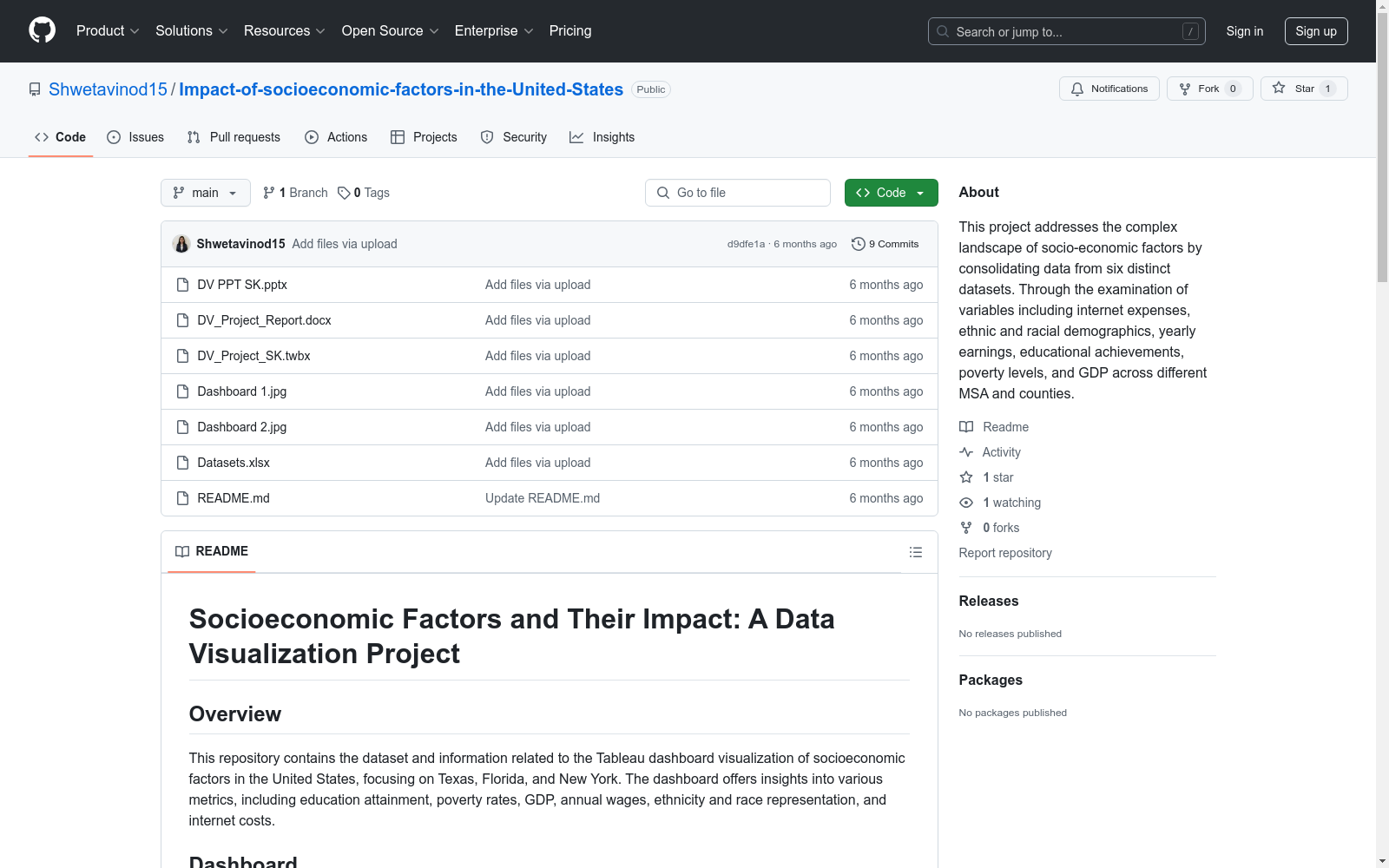
Task: Click the fork icon beside 0 forks
Action: point(966,528)
